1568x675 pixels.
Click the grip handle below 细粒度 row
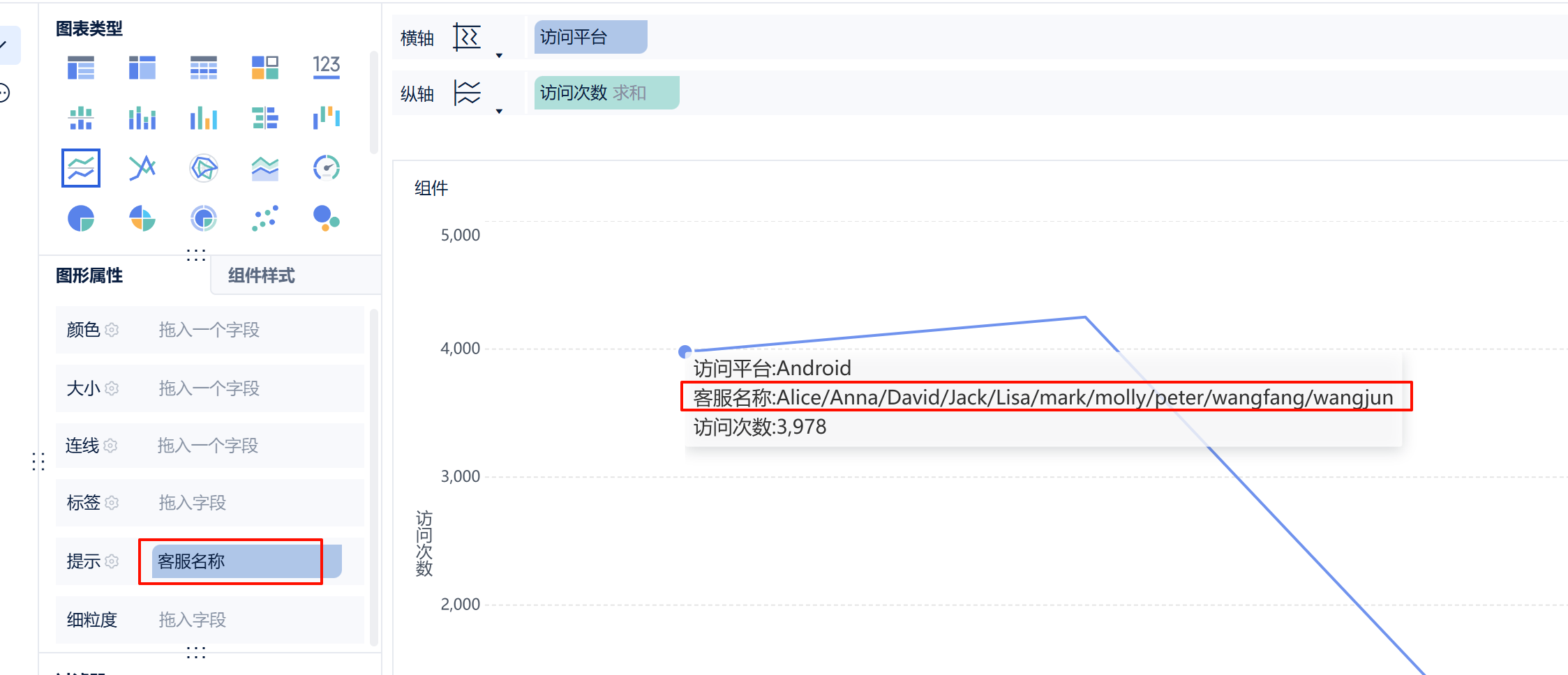(x=196, y=652)
